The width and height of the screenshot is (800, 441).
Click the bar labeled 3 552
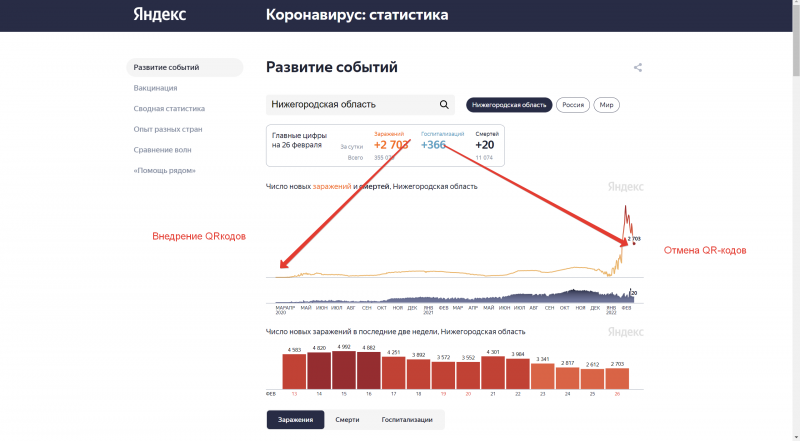click(468, 376)
